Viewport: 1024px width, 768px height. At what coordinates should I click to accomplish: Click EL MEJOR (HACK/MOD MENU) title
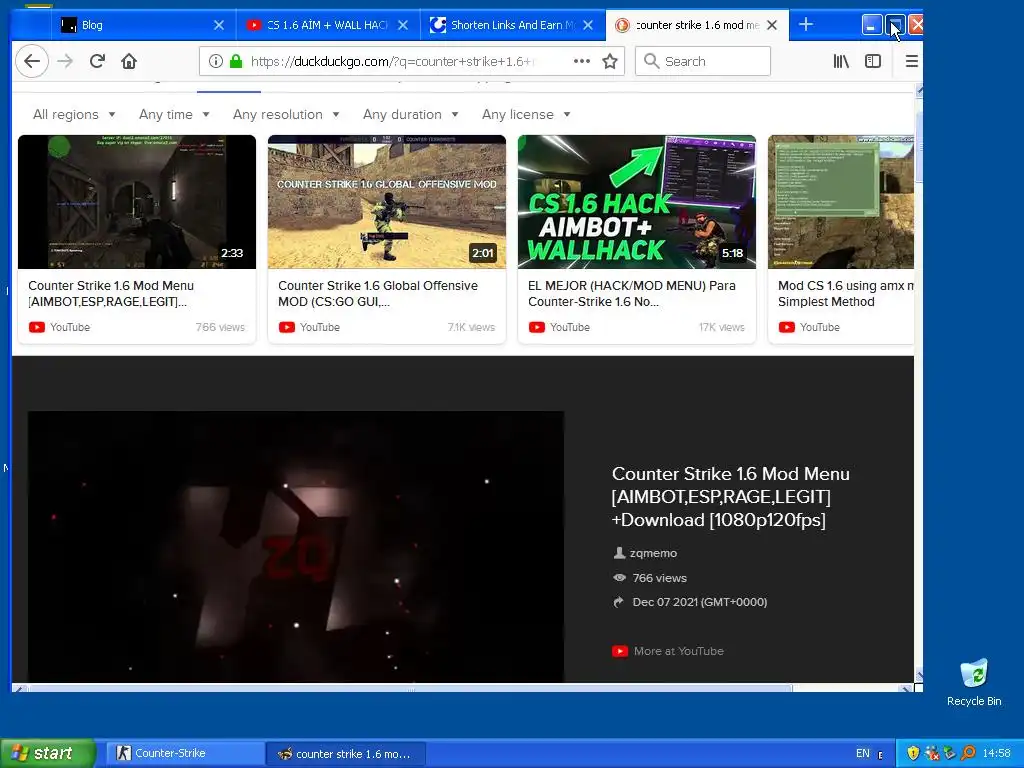click(632, 294)
